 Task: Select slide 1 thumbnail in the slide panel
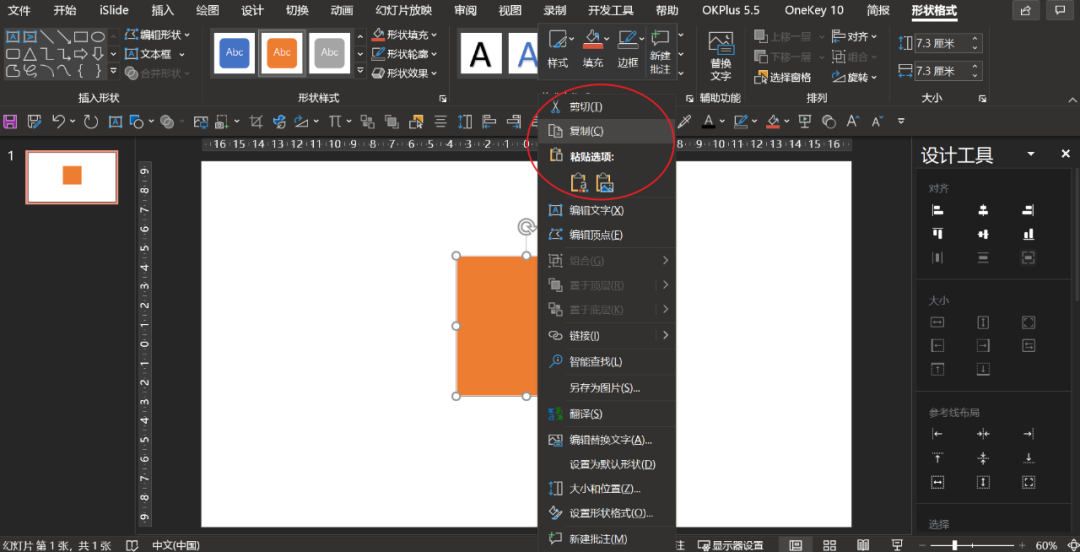tap(71, 177)
